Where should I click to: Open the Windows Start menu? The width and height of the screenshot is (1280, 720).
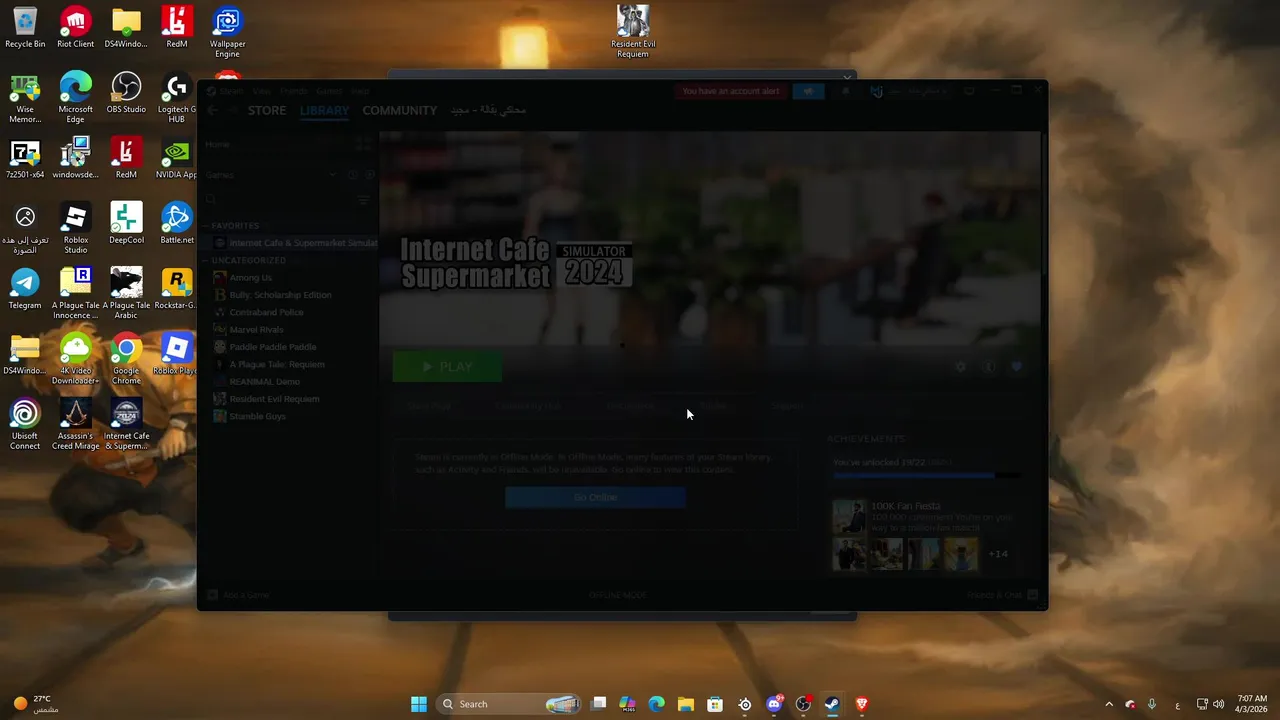[419, 704]
